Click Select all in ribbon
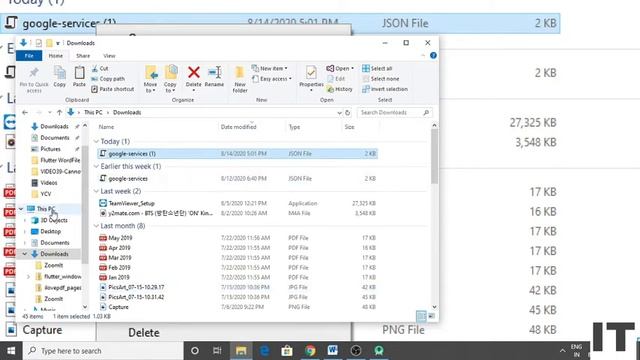640x360 pixels. coord(377,69)
